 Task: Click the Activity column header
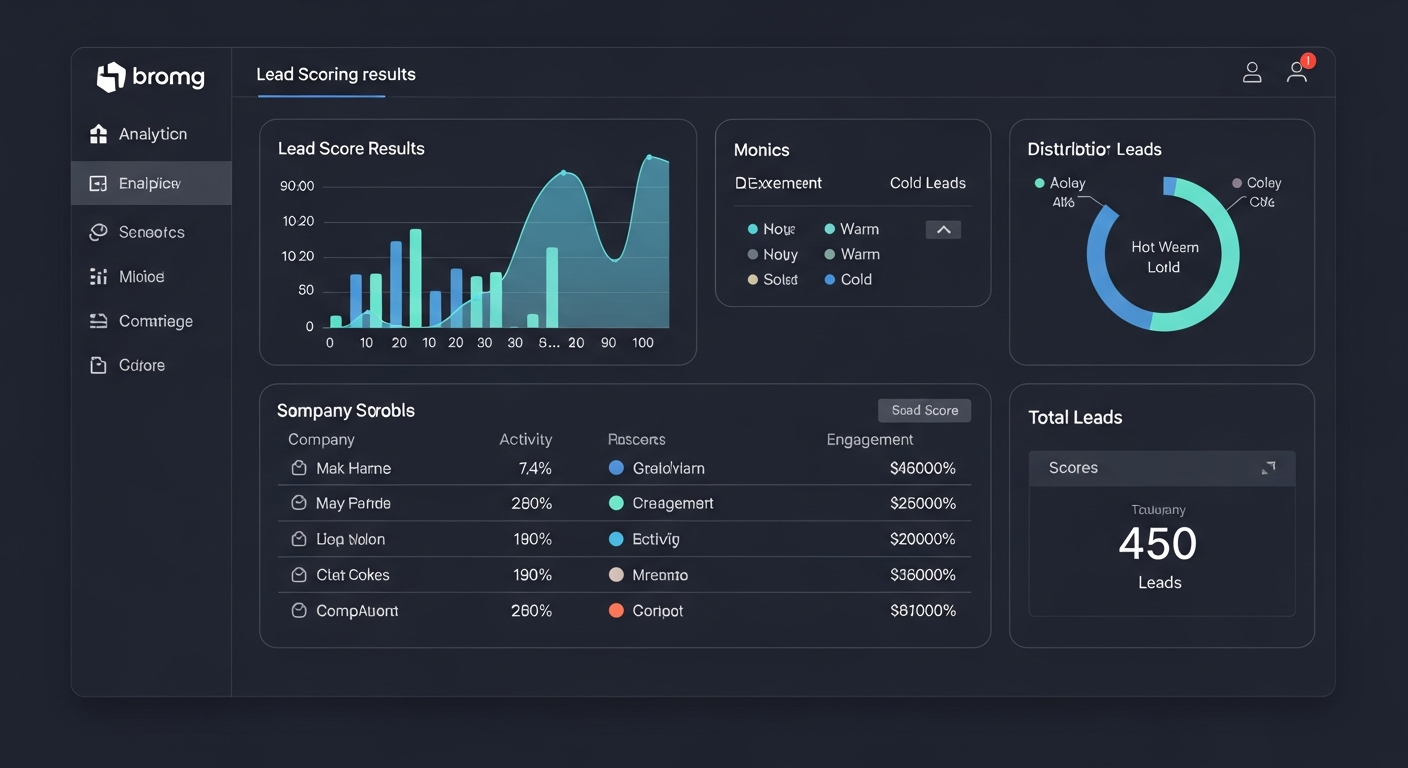click(x=525, y=440)
